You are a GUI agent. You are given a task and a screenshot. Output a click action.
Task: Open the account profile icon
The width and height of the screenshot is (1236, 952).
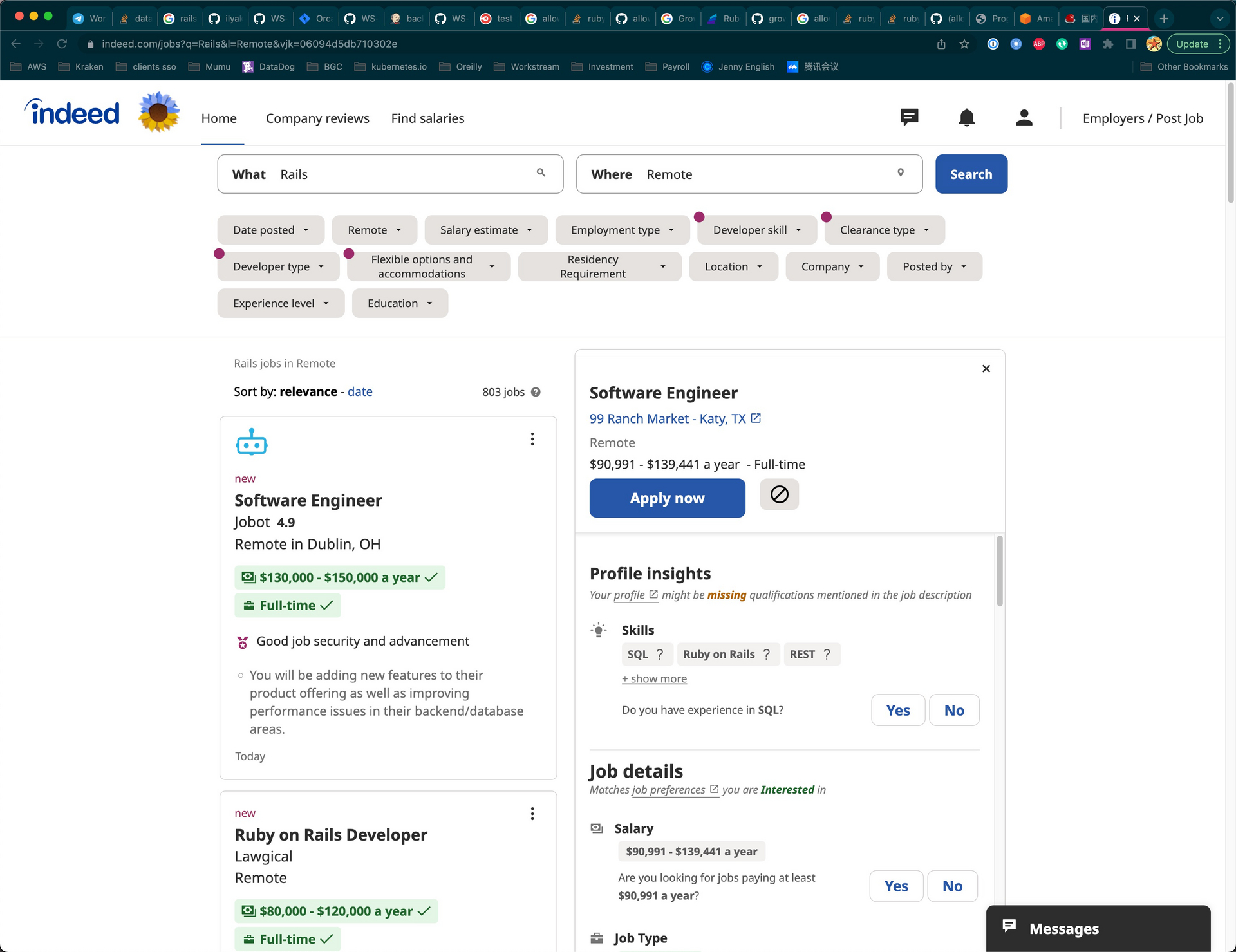point(1024,118)
